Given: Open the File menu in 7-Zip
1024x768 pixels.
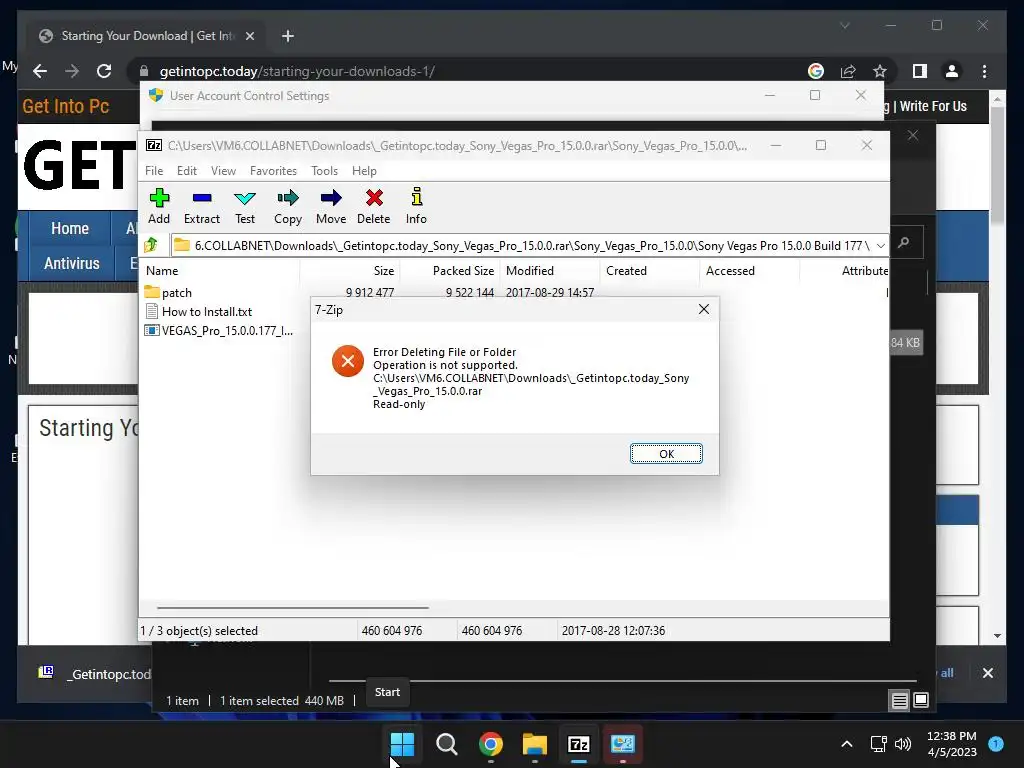Looking at the screenshot, I should [x=154, y=170].
